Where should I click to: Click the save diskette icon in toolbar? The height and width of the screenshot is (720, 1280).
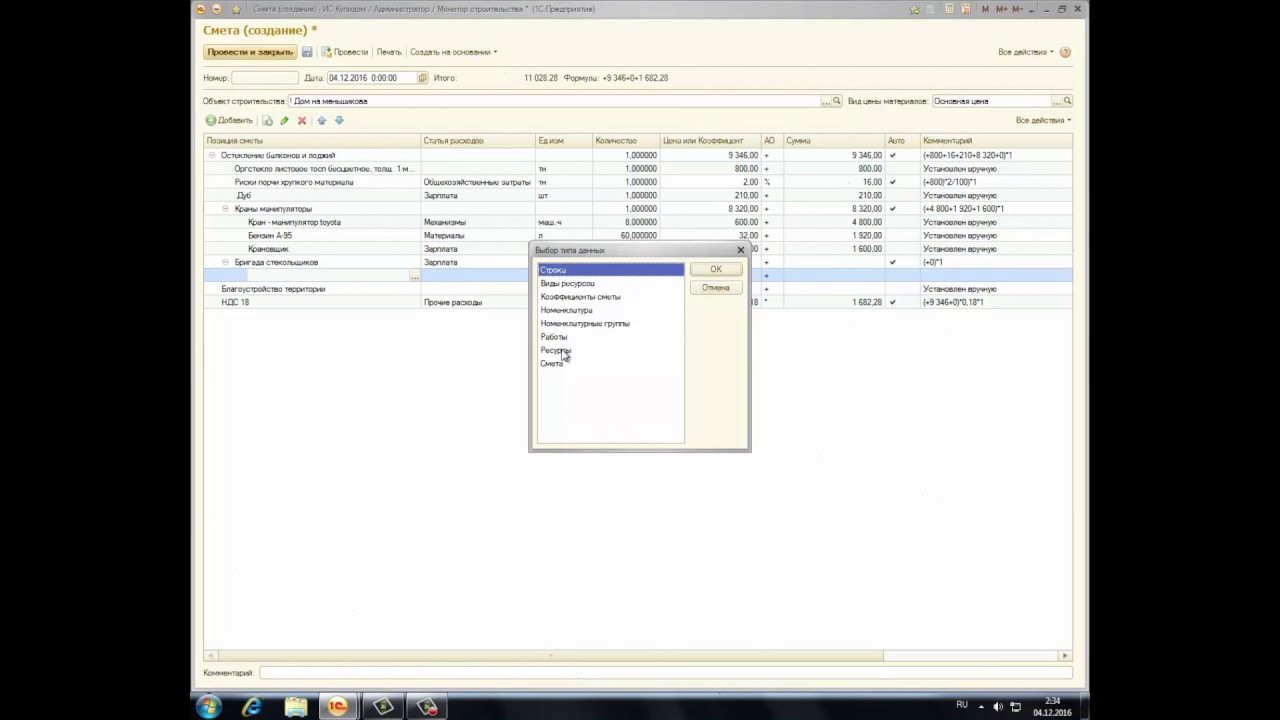[307, 52]
